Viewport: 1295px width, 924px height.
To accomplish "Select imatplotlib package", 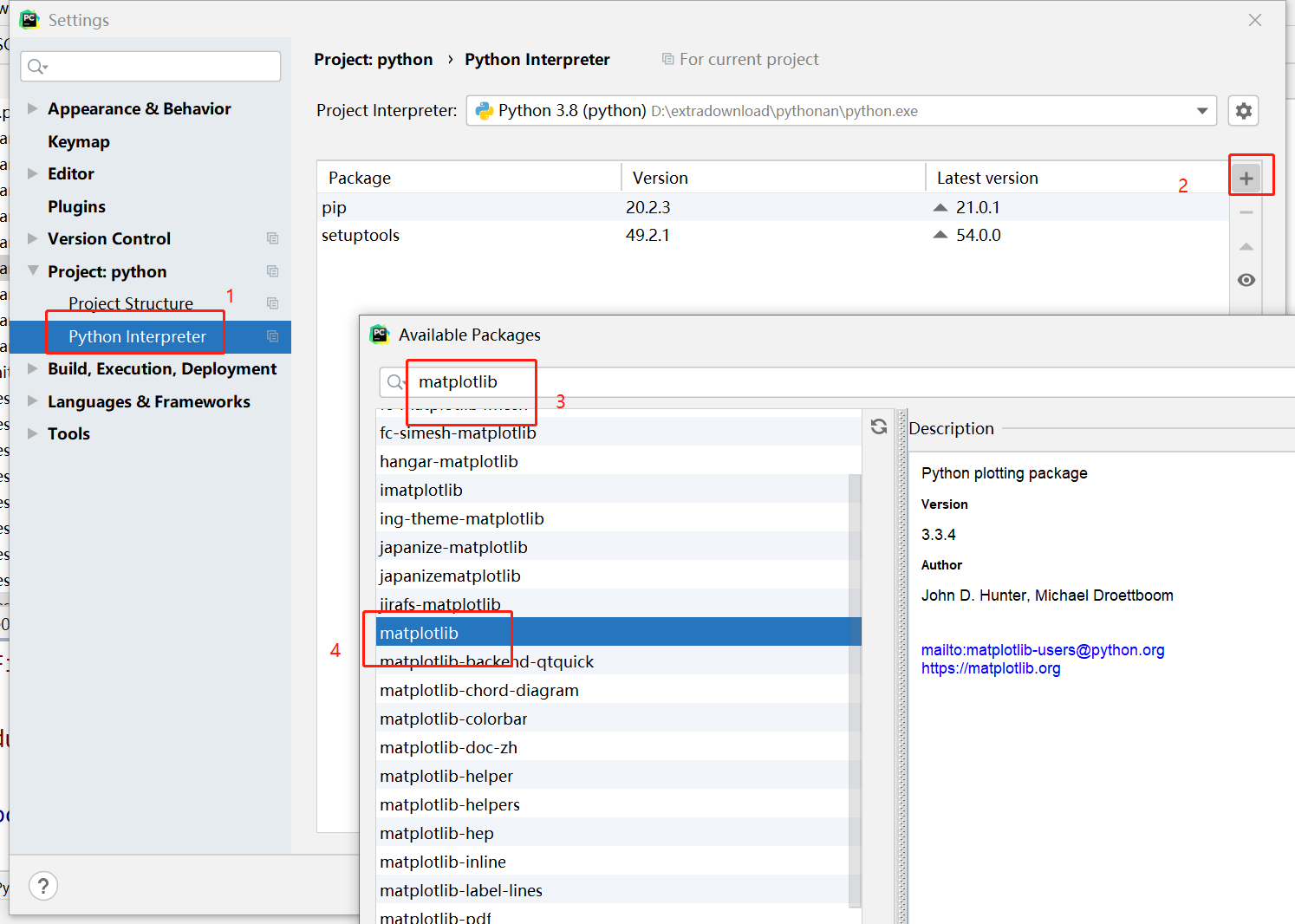I will [x=612, y=490].
